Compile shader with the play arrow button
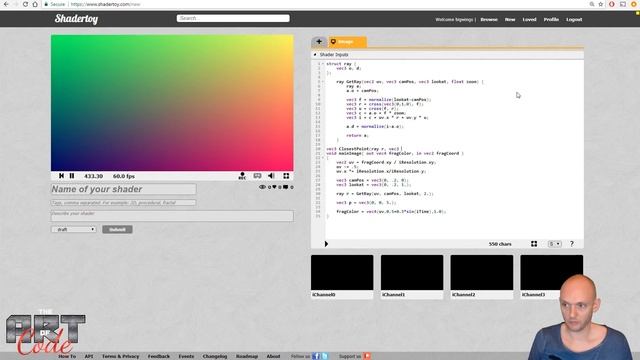640x360 pixels. pyautogui.click(x=326, y=244)
